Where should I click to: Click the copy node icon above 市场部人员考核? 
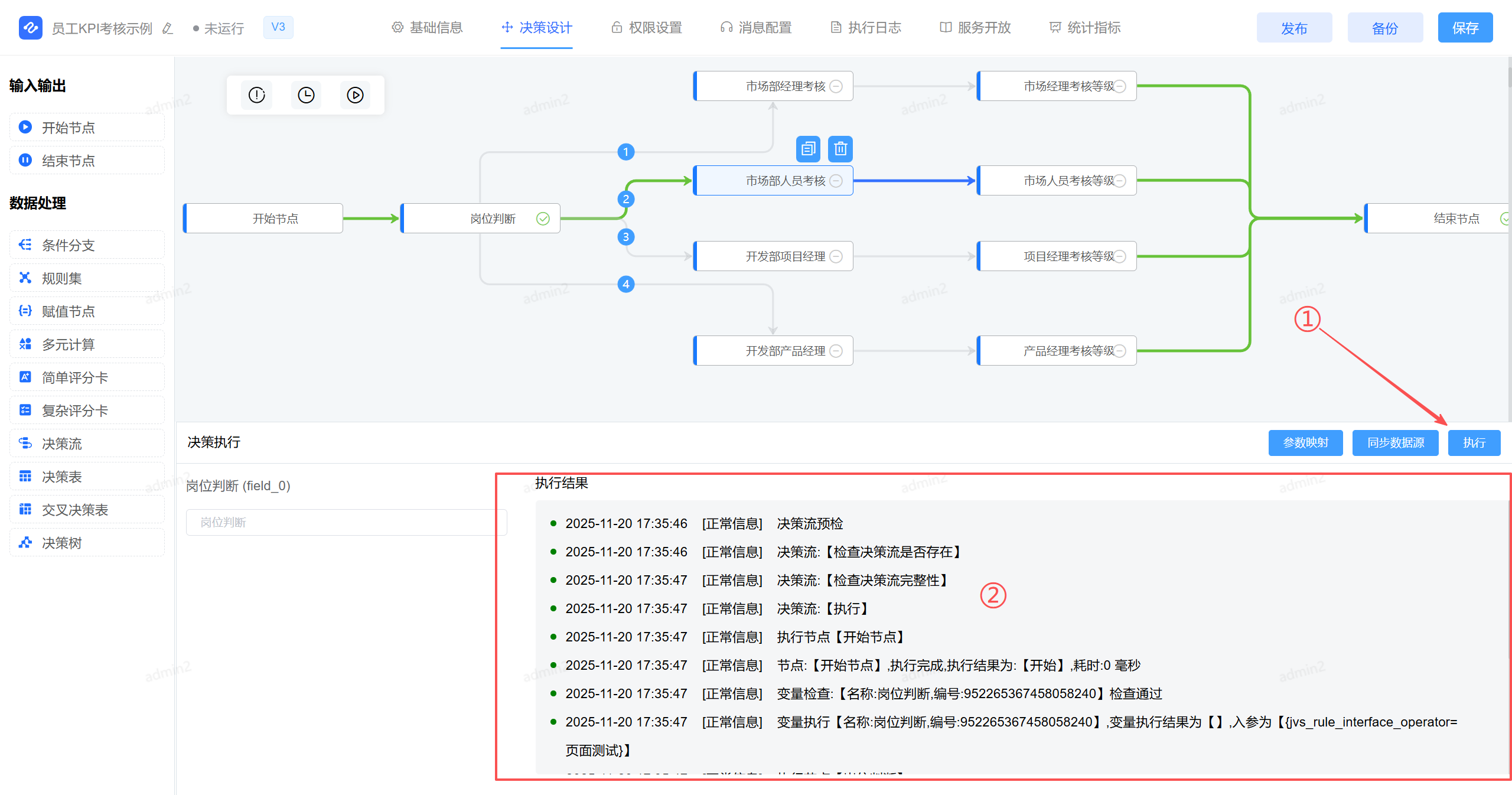[808, 149]
